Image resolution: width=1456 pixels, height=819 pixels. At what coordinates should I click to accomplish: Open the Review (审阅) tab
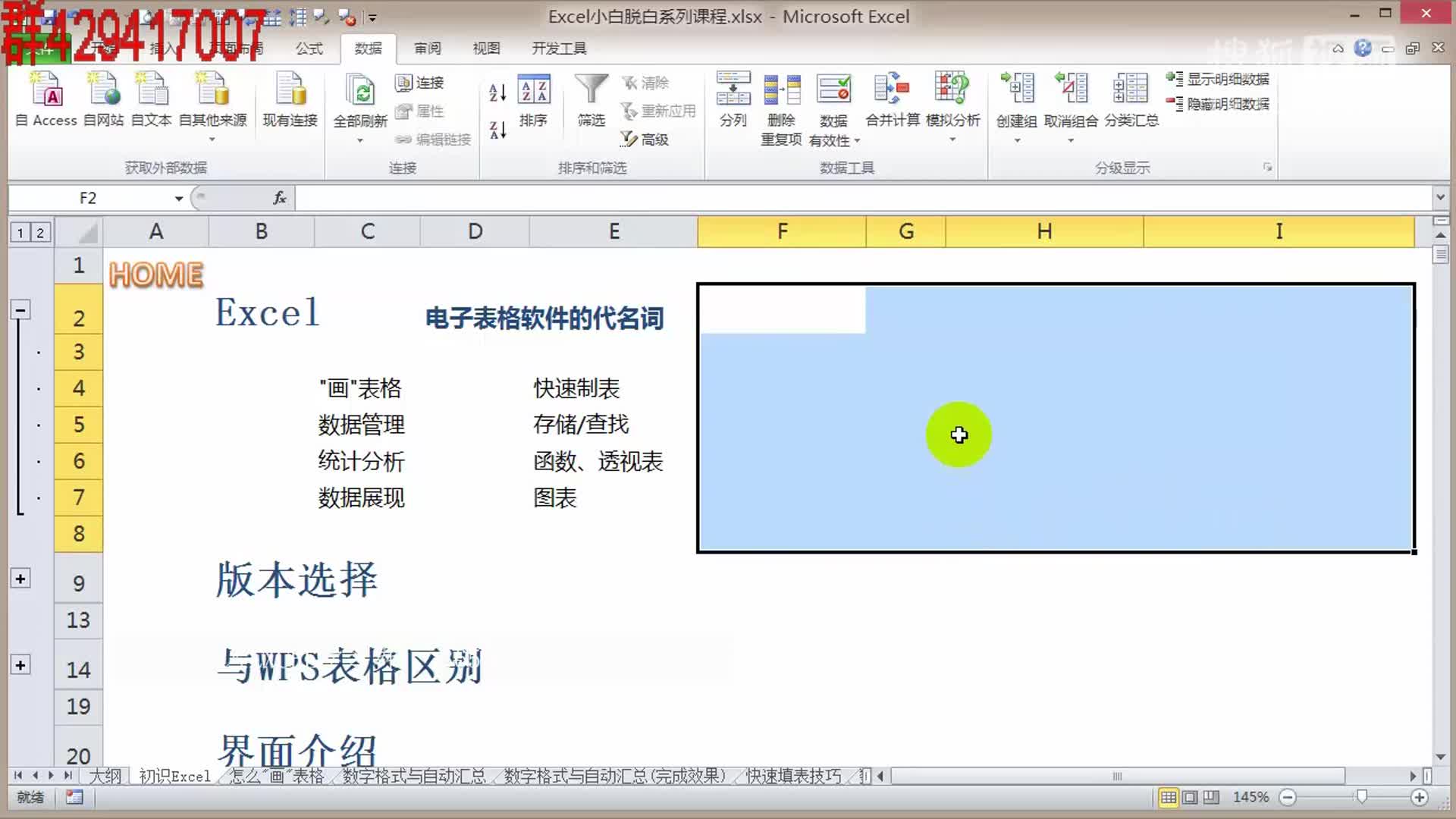(x=428, y=48)
